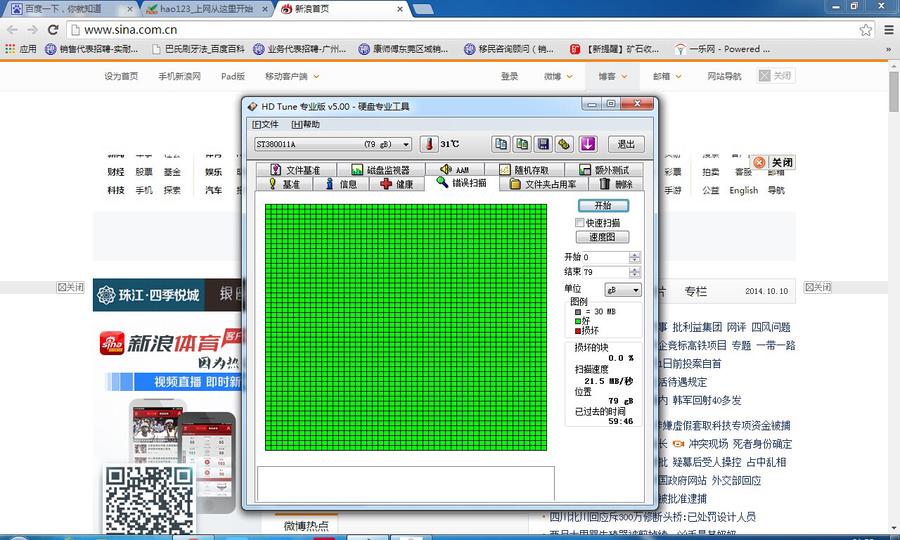Image resolution: width=900 pixels, height=540 pixels.
Task: Open the 应用 apps shortcut
Action: [x=21, y=49]
